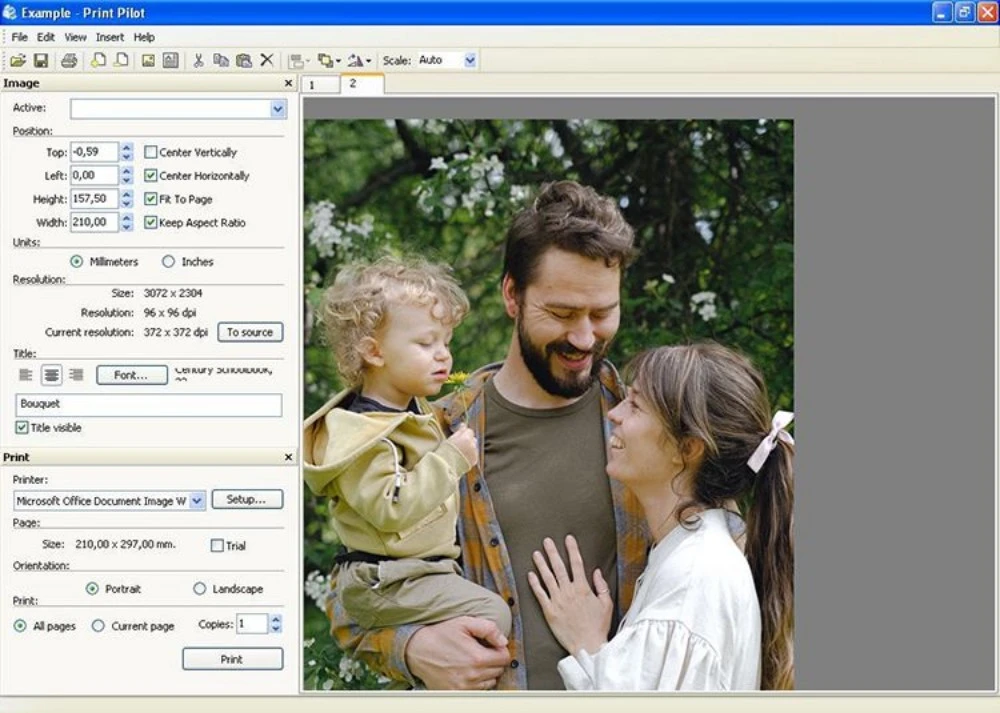Click the scissors Cut icon
This screenshot has width=1000, height=713.
click(x=198, y=61)
